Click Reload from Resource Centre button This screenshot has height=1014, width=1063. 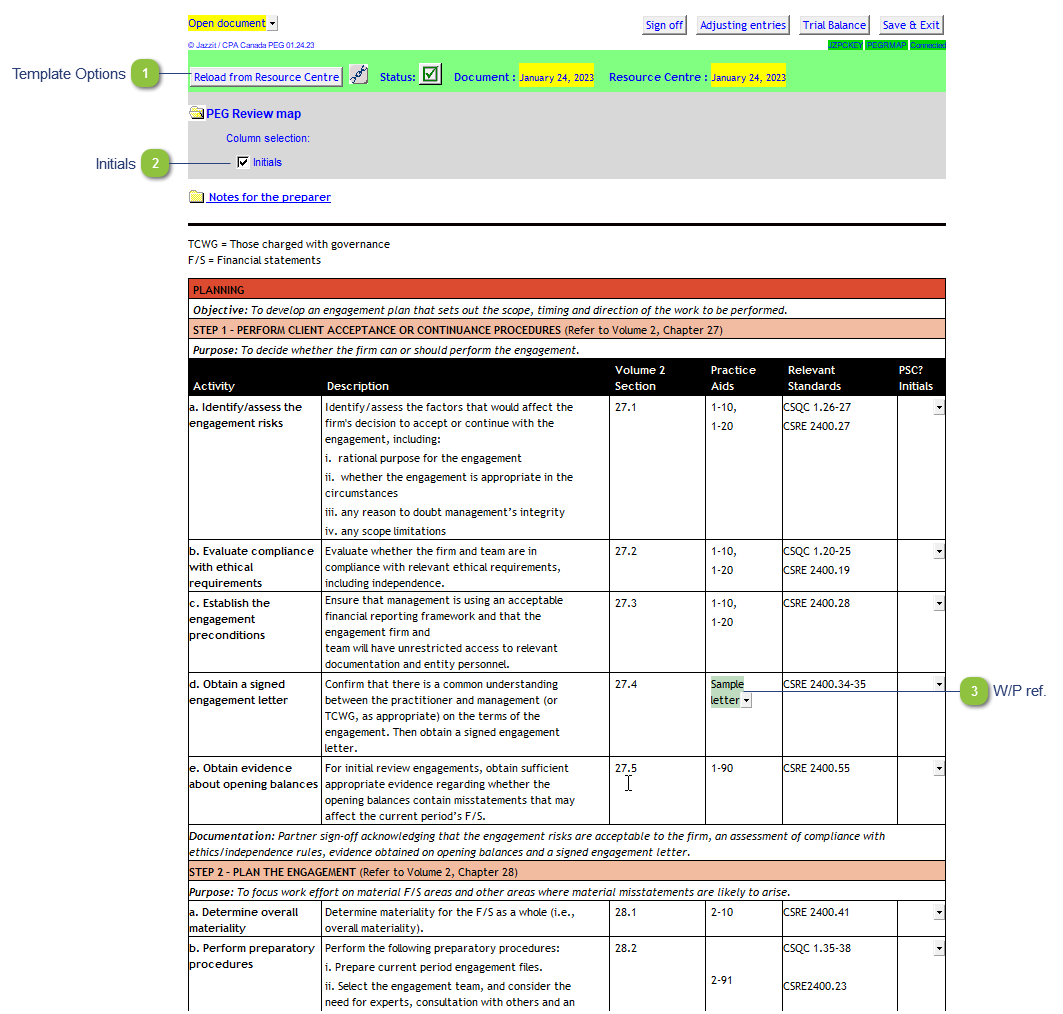[x=266, y=77]
